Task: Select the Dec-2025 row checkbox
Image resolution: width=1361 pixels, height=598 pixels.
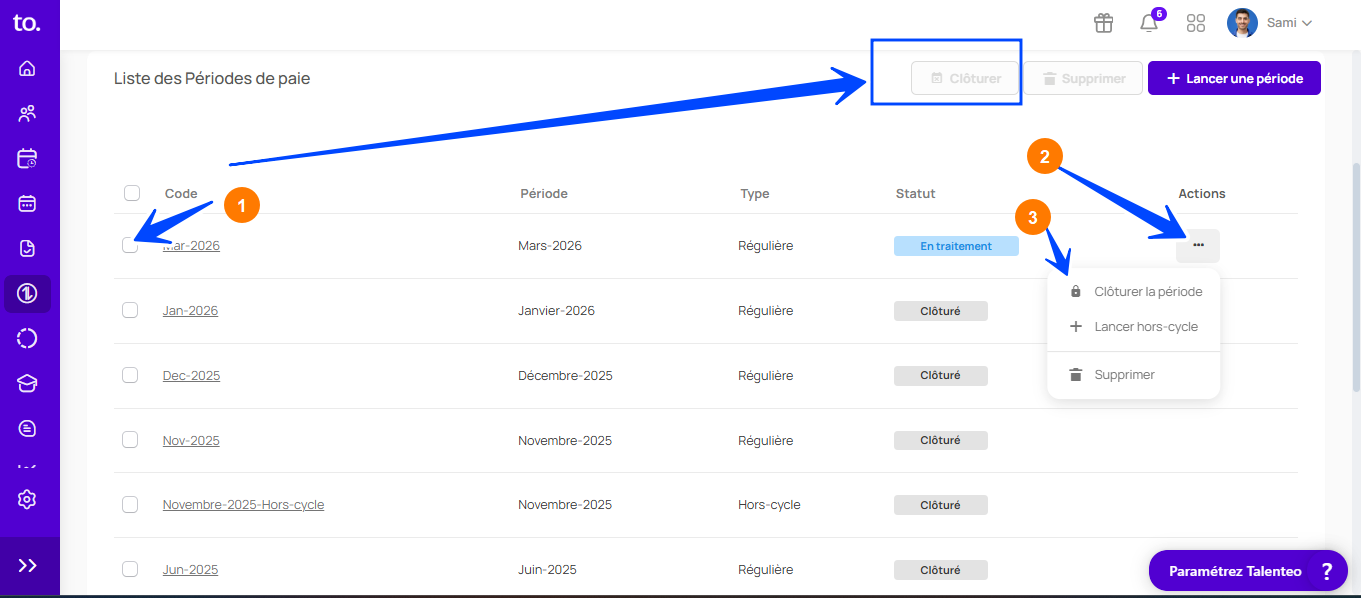Action: [x=130, y=375]
